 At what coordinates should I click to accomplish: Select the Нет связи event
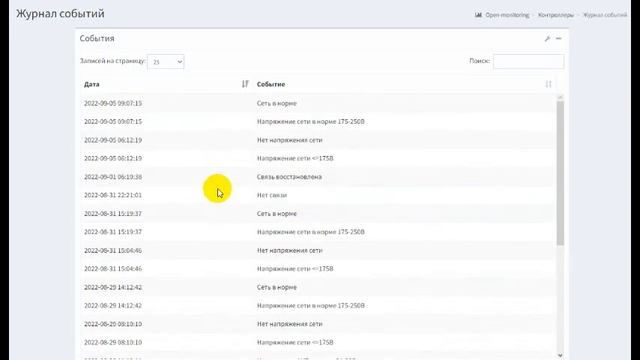pos(272,195)
